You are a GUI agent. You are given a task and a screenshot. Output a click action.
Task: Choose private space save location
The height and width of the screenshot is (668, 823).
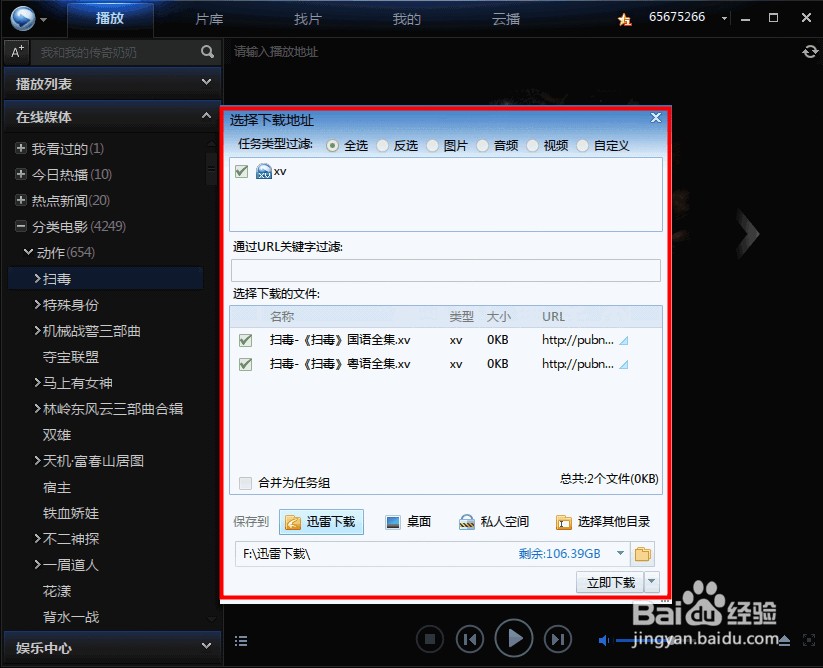pyautogui.click(x=493, y=522)
